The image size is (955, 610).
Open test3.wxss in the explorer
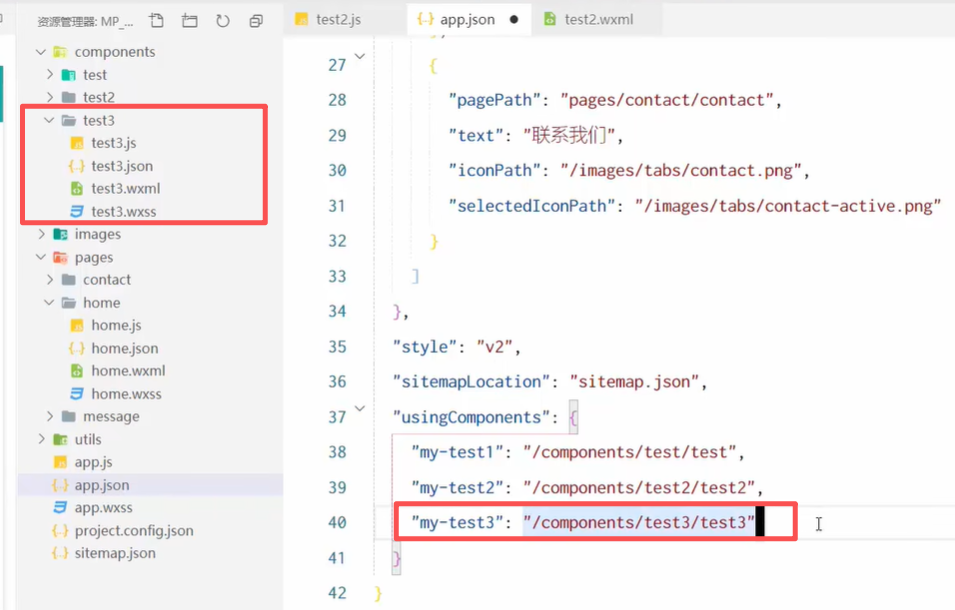[124, 211]
